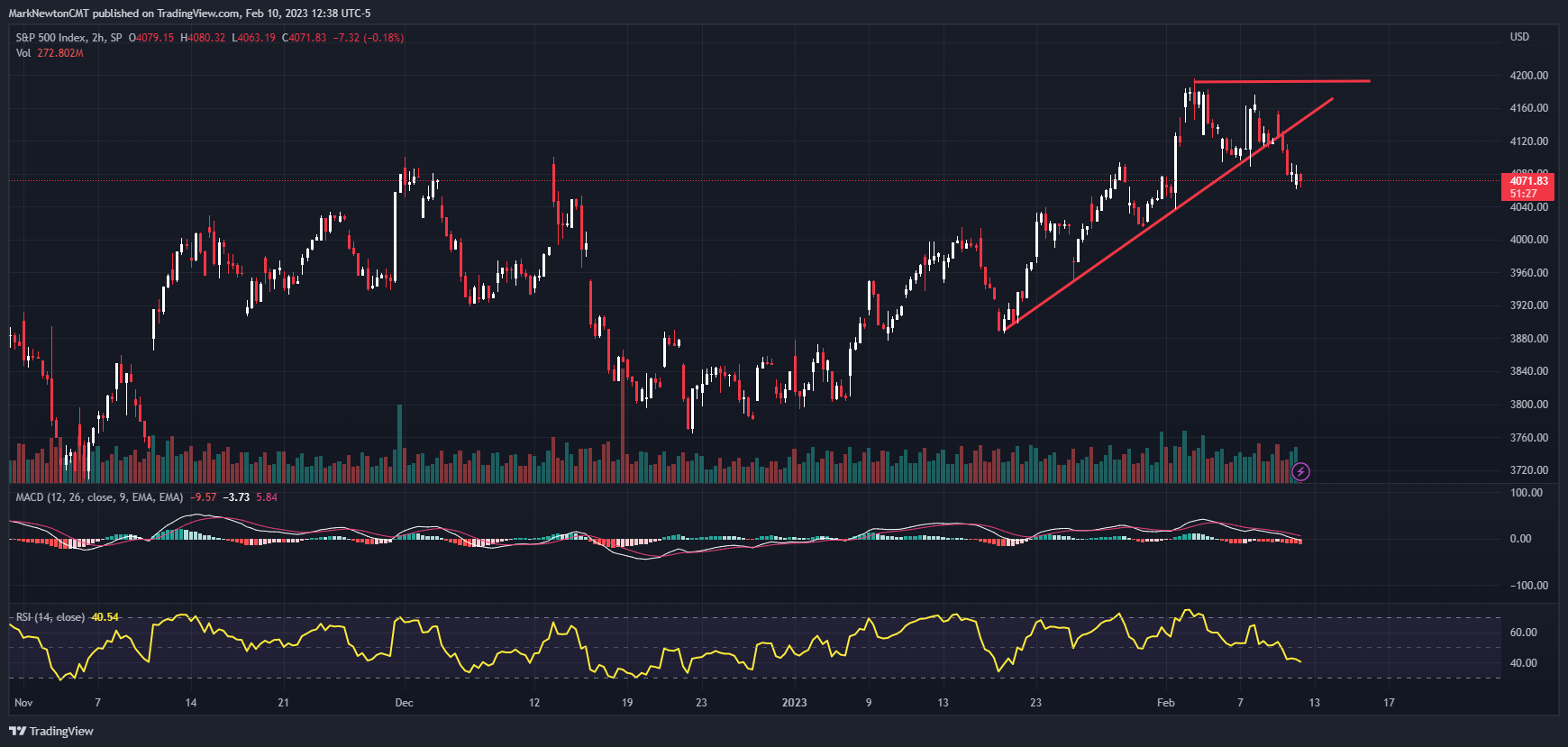The height and width of the screenshot is (747, 1568).
Task: Click the 17 date label on time axis
Action: (x=1389, y=703)
